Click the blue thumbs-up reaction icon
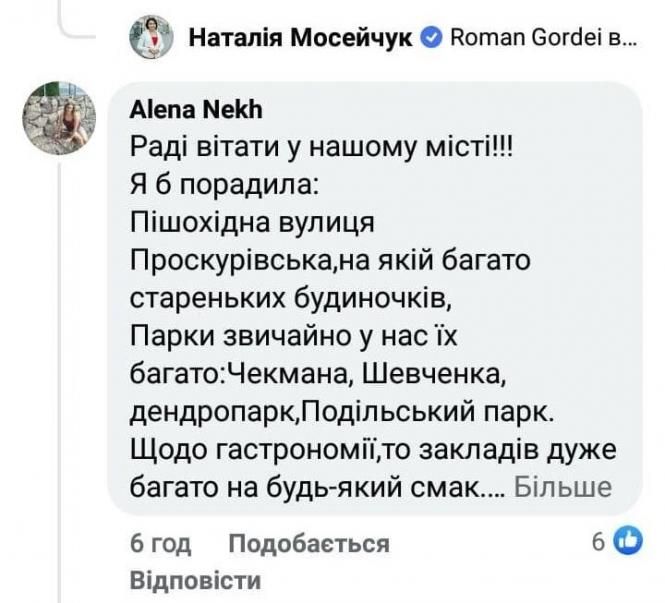 click(x=627, y=542)
